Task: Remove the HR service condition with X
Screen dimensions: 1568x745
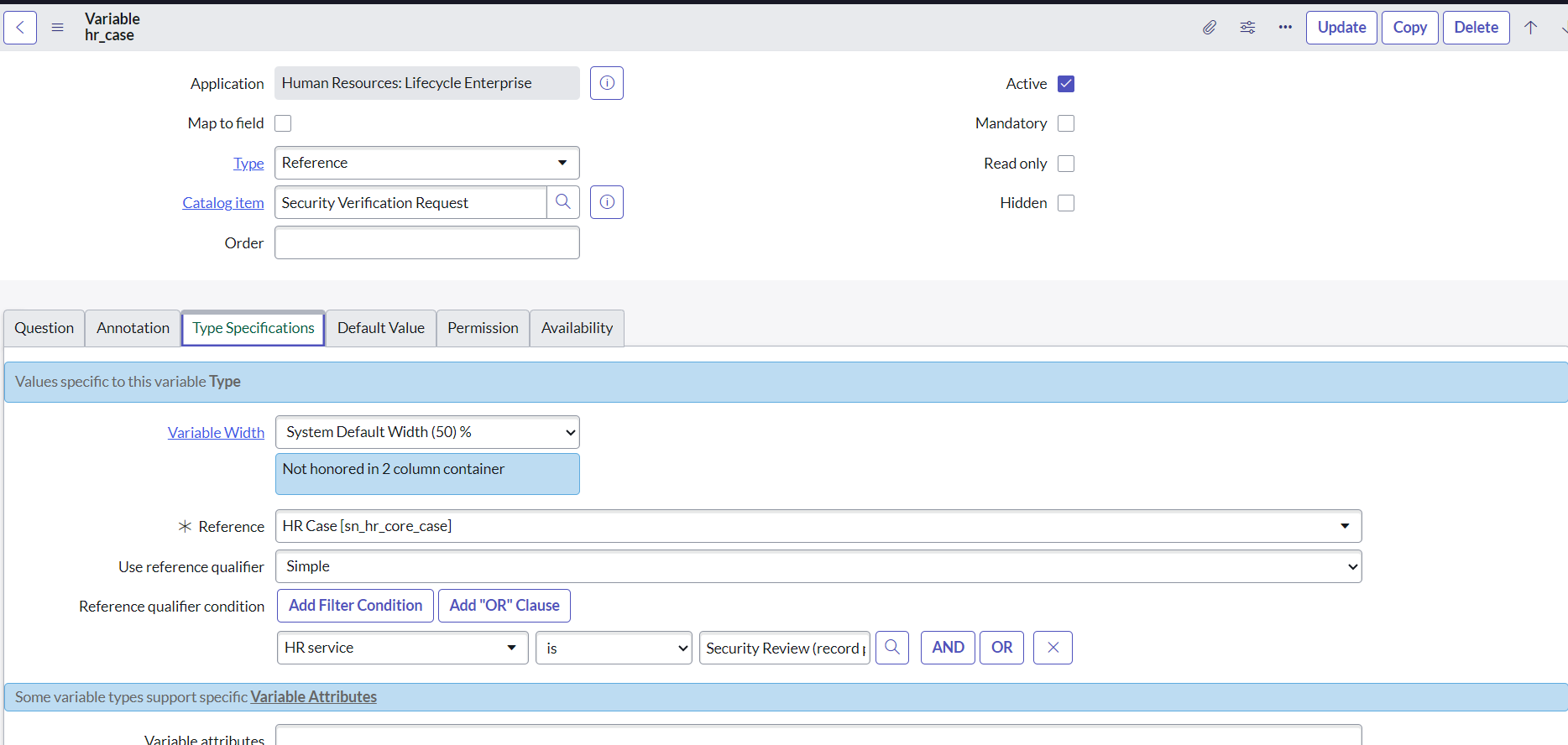Action: tap(1053, 648)
